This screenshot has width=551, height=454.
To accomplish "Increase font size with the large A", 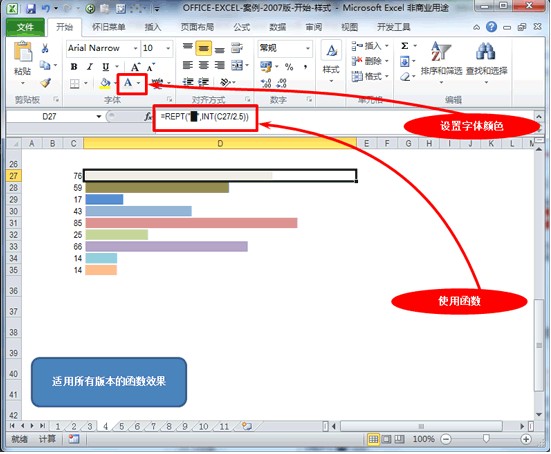I will pyautogui.click(x=136, y=67).
